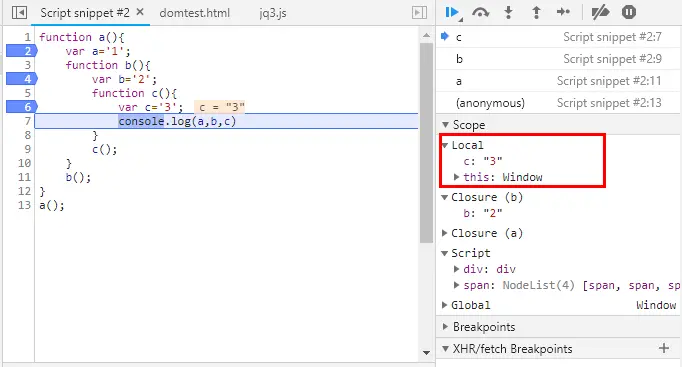This screenshot has width=682, height=367.
Task: Click the editor scroll down arrow
Action: 426,353
